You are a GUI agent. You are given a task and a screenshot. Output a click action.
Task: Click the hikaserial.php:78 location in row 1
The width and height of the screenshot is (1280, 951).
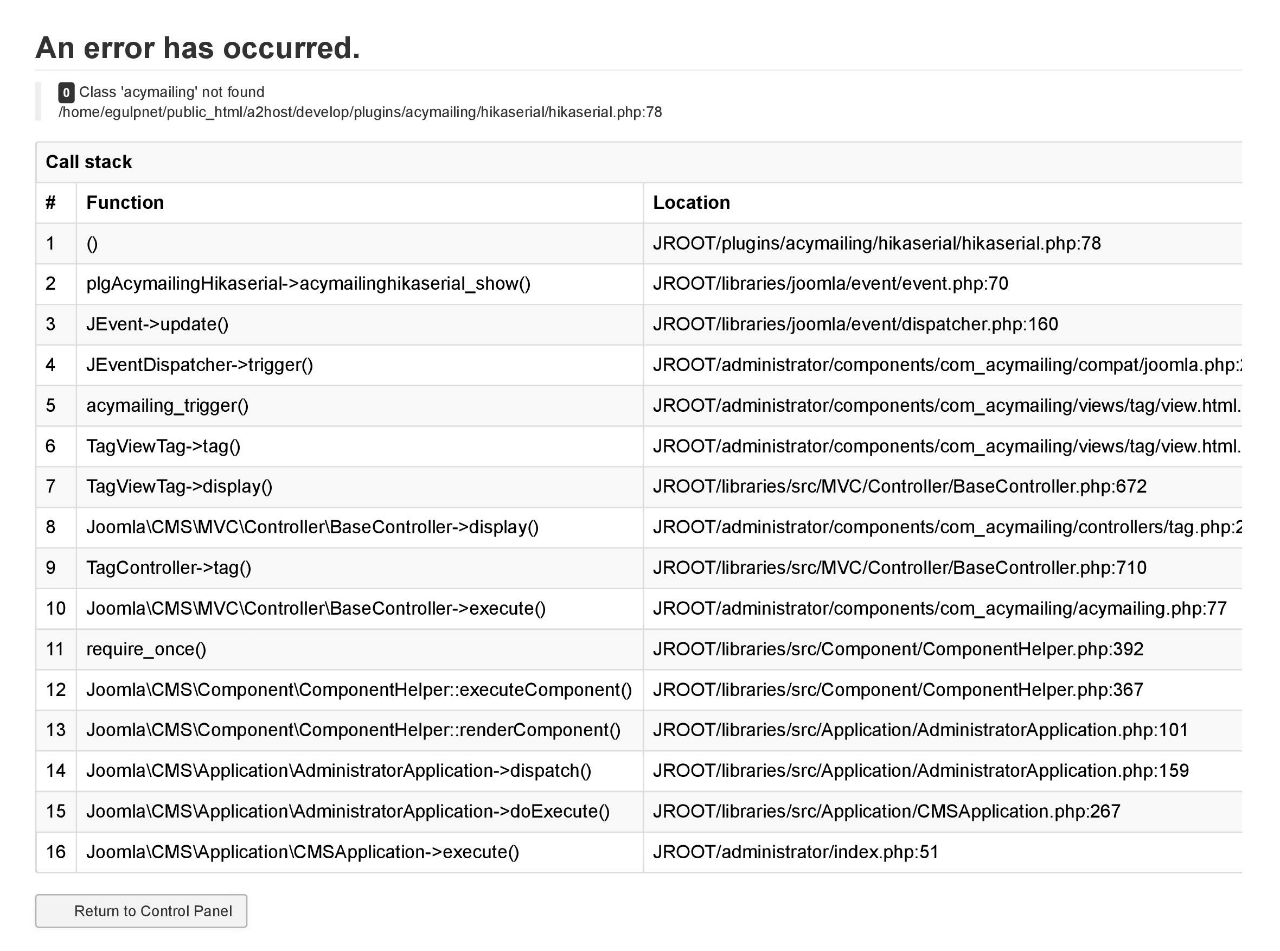pos(877,243)
